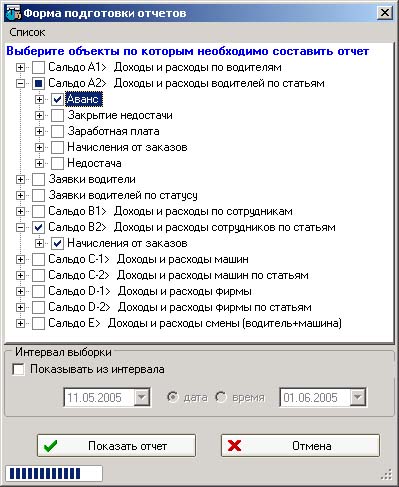This screenshot has width=399, height=487.
Task: Expand Заявки водителей по статусу node
Action: 20,195
